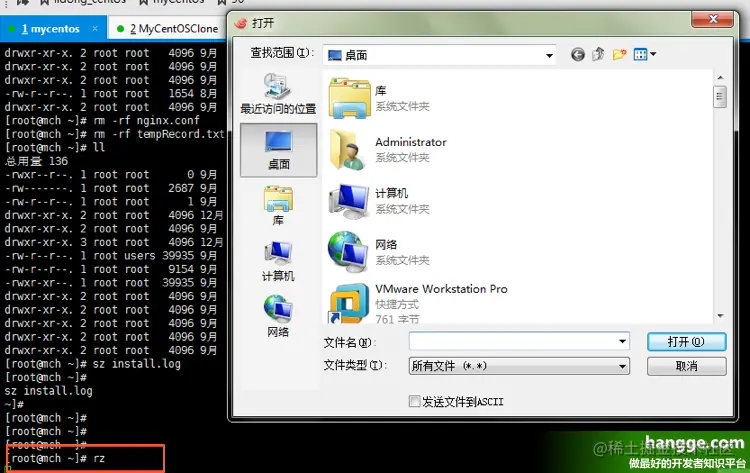Screen dimensions: 750x473
Task: Open the 文件名 combo box dropdown arrow
Action: [622, 341]
